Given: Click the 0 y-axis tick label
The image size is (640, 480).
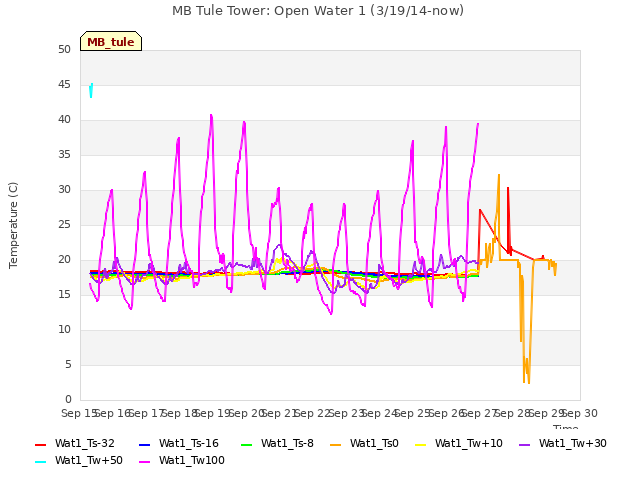Looking at the screenshot, I should pos(68,399).
